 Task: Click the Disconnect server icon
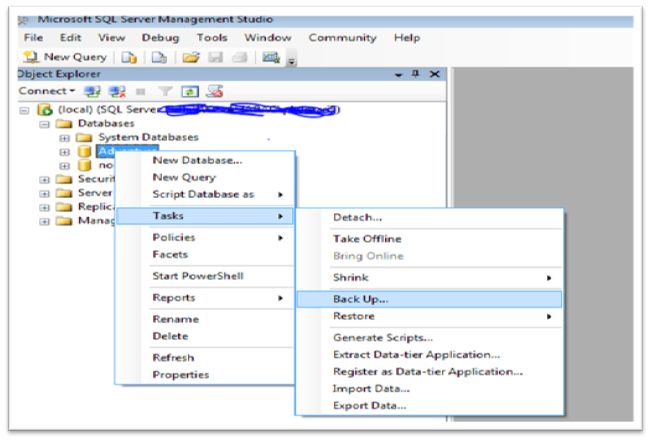[117, 91]
